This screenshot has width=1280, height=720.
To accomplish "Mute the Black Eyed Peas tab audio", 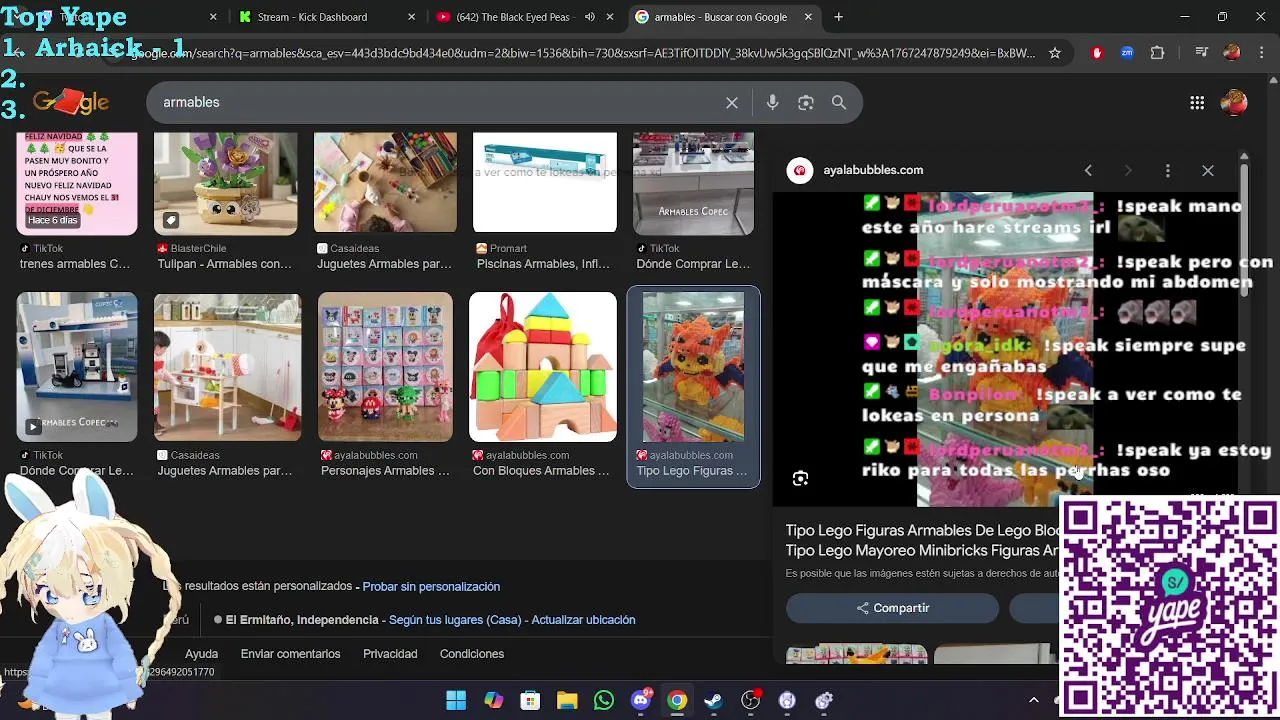I will (x=589, y=17).
